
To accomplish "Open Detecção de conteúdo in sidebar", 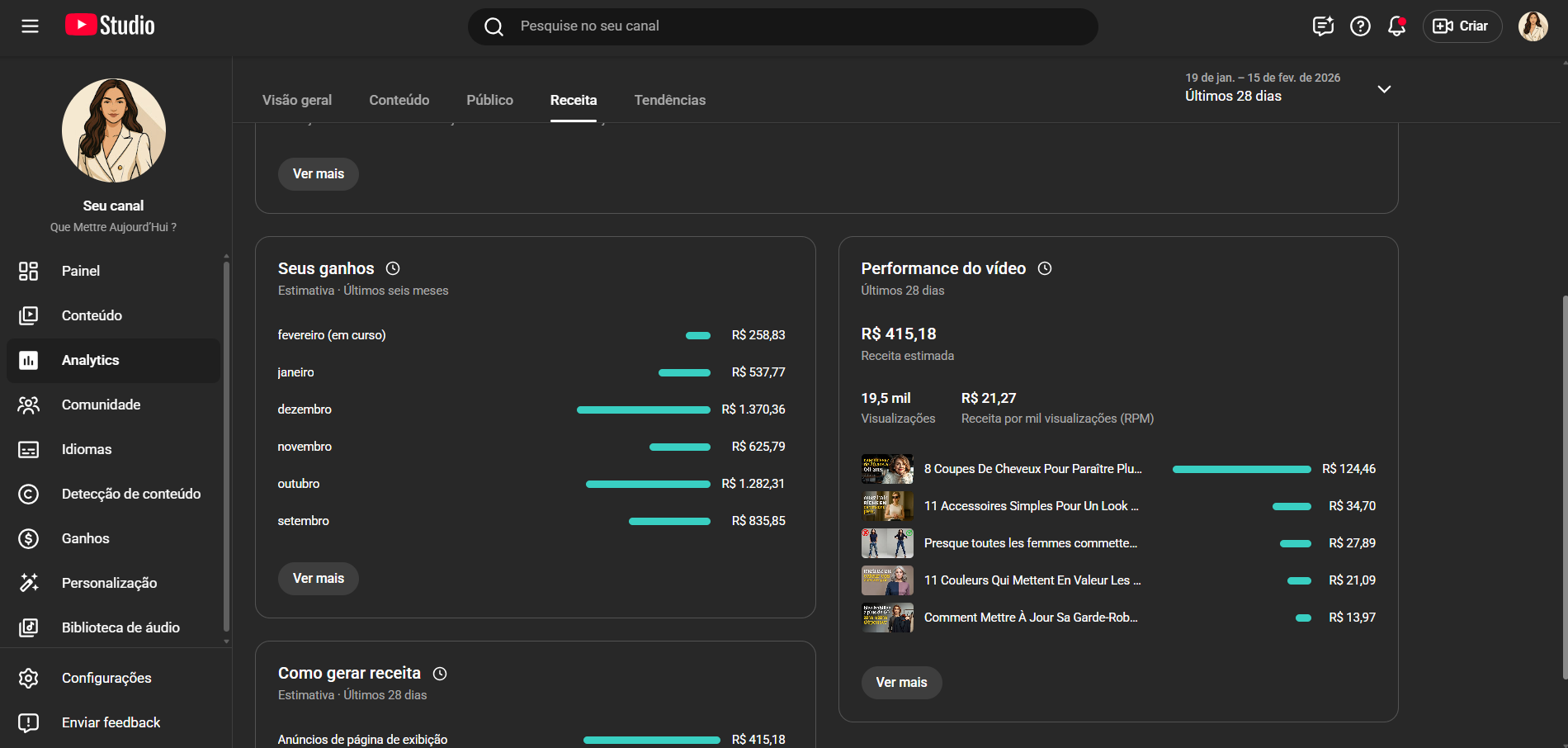I will click(130, 494).
